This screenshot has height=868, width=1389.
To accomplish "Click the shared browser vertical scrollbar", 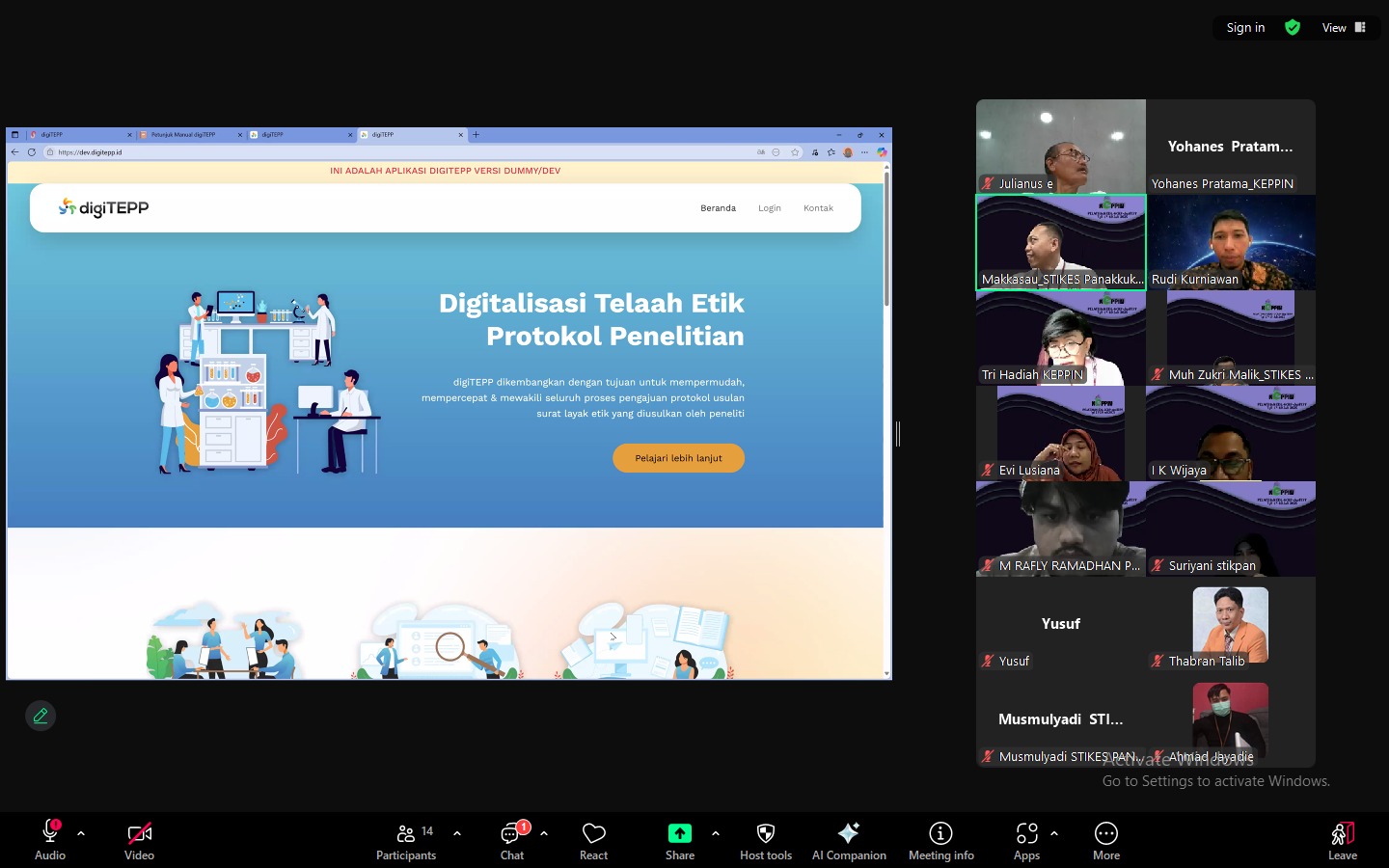I will click(886, 240).
